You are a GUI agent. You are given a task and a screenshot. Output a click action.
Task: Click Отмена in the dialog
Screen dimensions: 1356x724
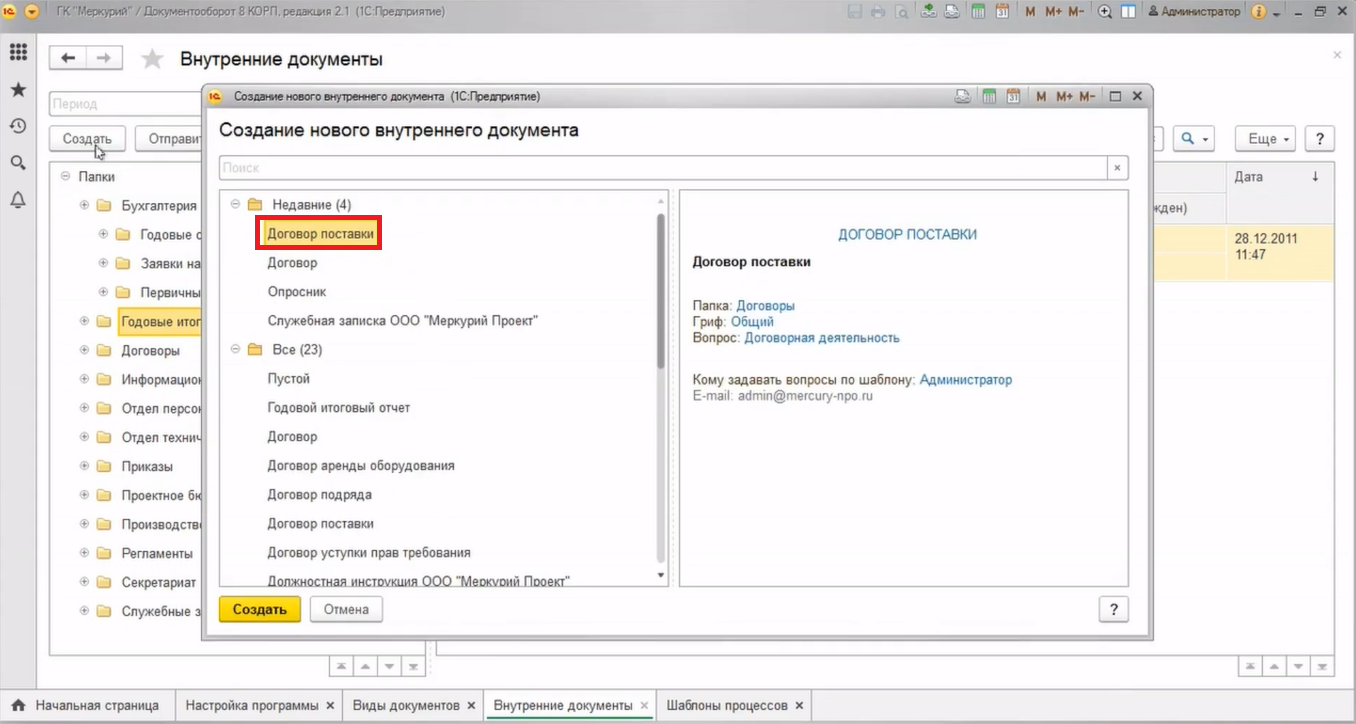[x=346, y=609]
